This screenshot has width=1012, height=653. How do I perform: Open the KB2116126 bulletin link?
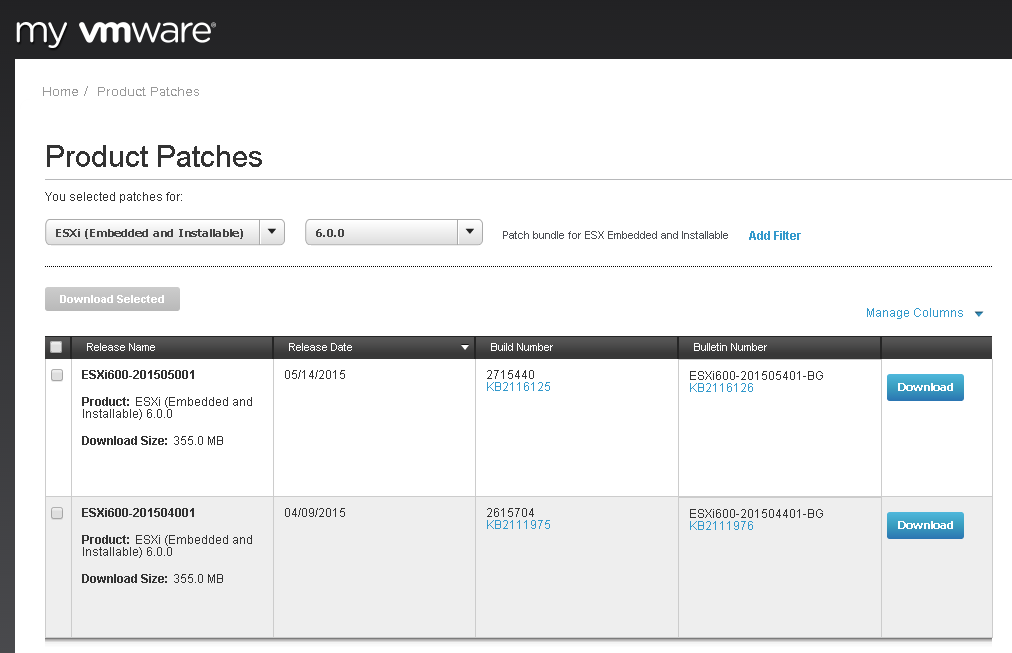click(x=721, y=388)
